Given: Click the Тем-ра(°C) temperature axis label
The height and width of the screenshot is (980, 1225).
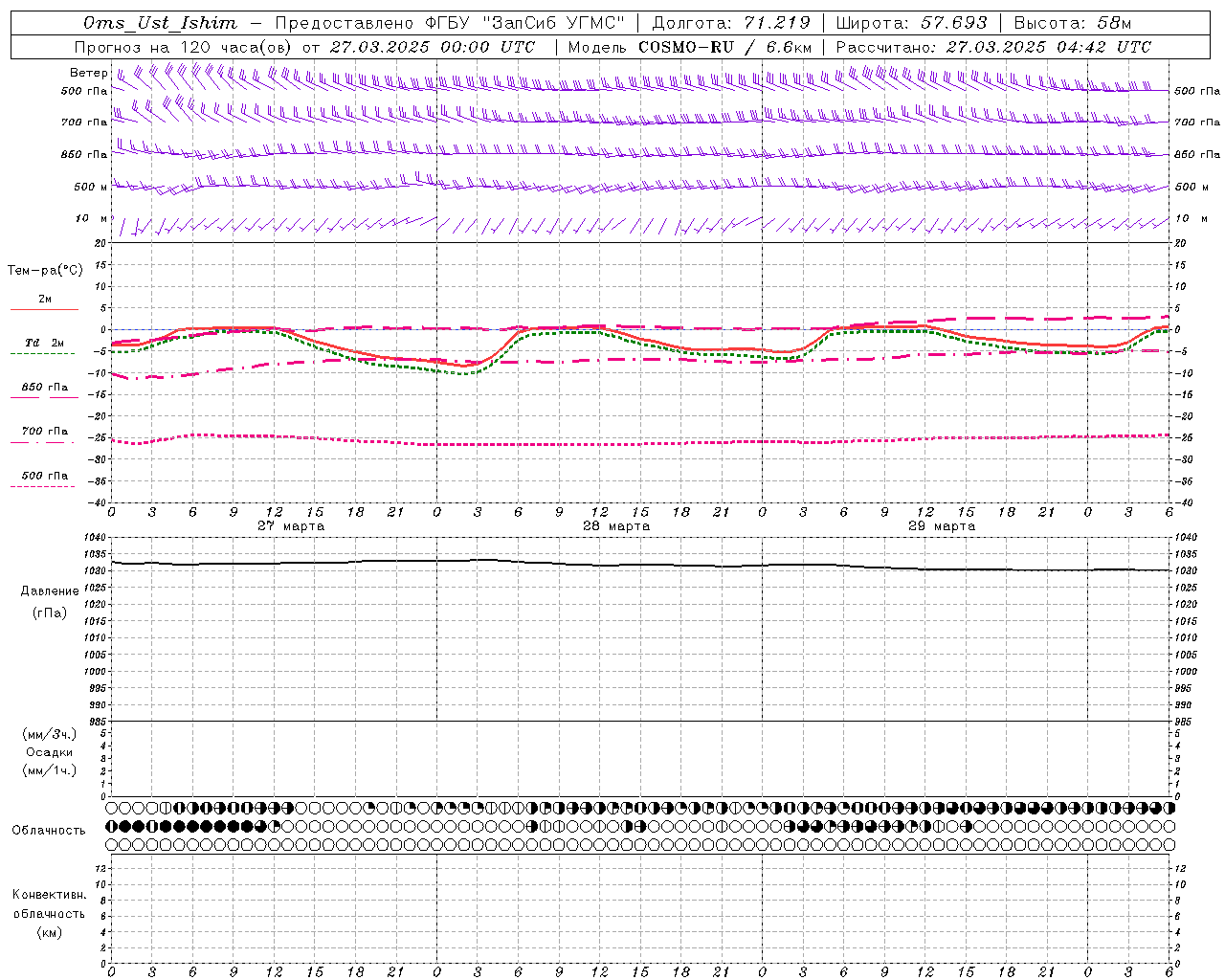Looking at the screenshot, I should 45,271.
